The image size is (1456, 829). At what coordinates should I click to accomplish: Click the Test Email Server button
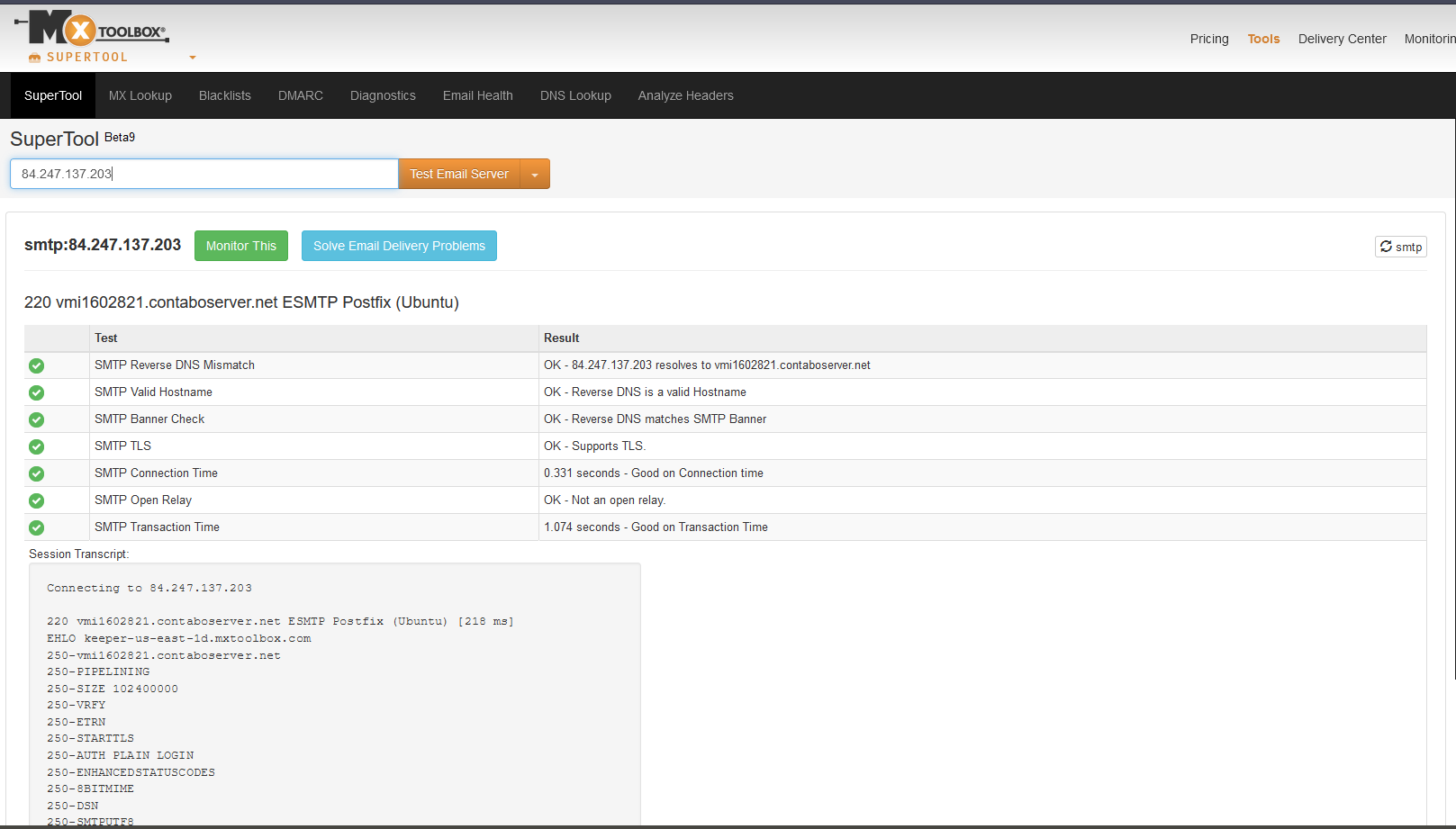tap(459, 175)
